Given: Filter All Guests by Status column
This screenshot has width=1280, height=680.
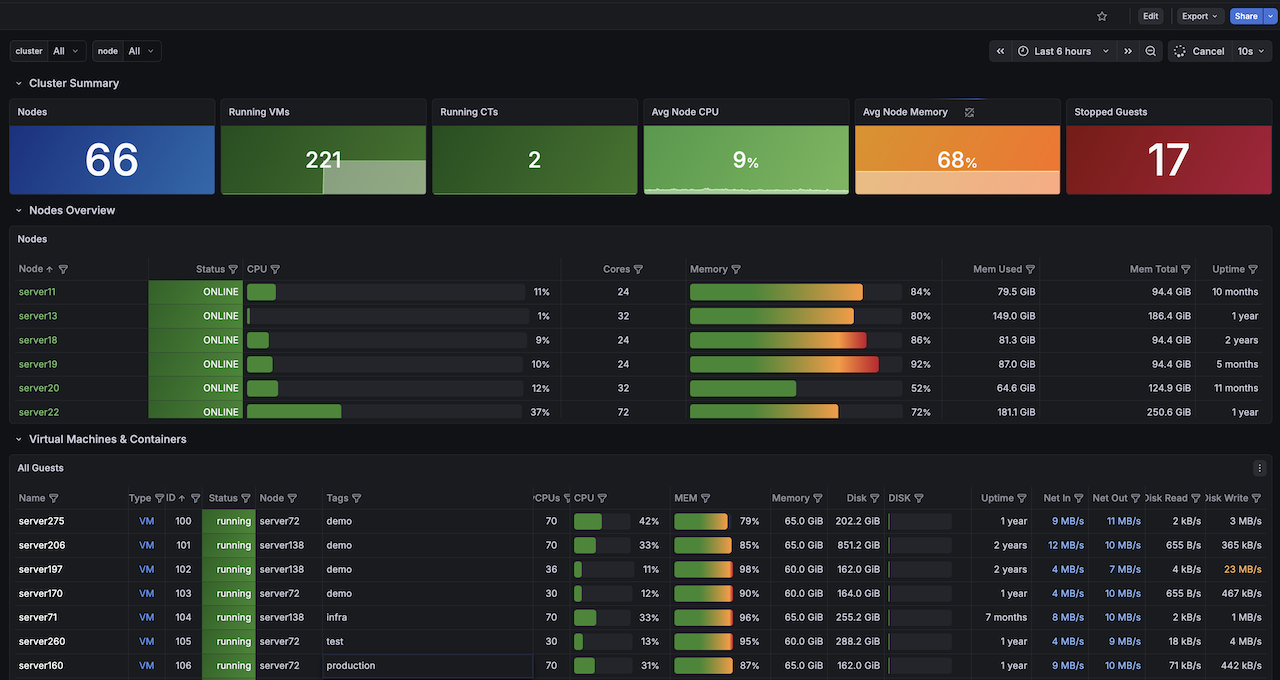Looking at the screenshot, I should coord(246,498).
